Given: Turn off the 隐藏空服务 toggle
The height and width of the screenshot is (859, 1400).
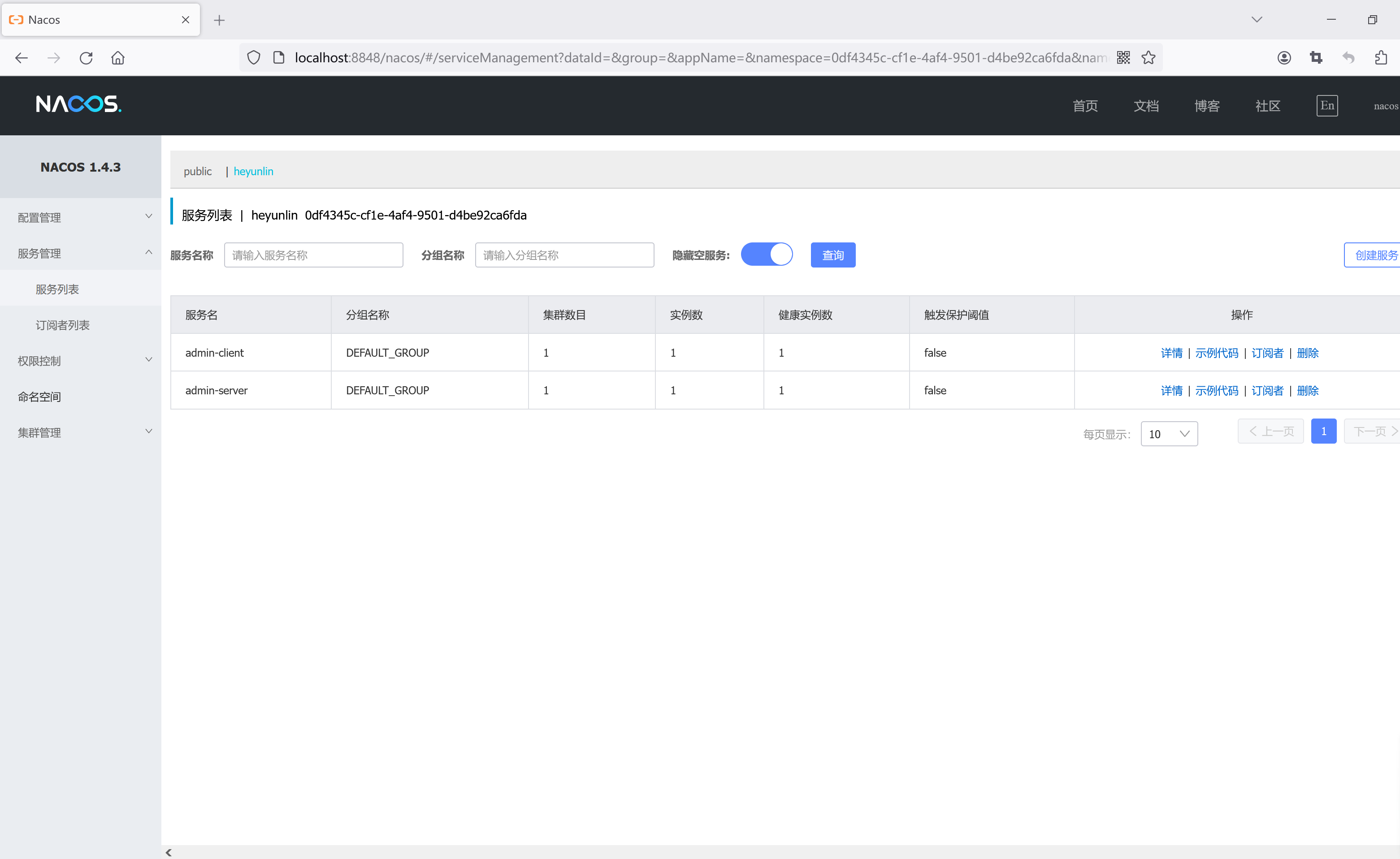Looking at the screenshot, I should pyautogui.click(x=767, y=255).
